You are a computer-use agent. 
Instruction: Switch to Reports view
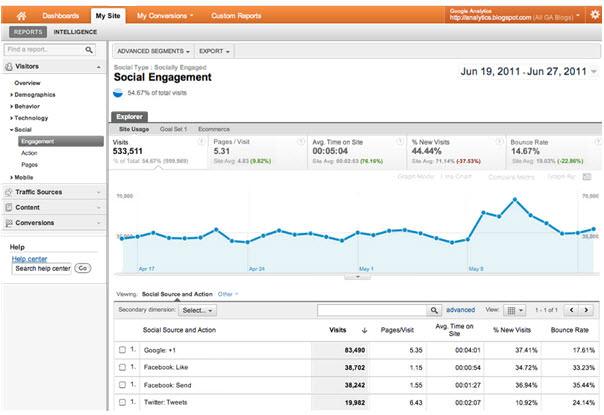click(x=28, y=32)
